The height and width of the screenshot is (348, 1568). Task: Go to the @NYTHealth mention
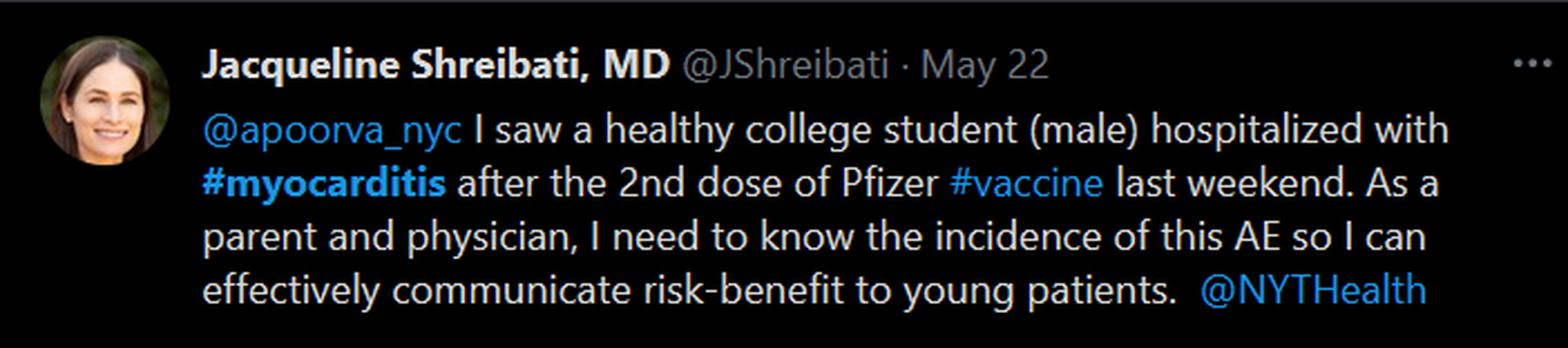coord(1313,290)
